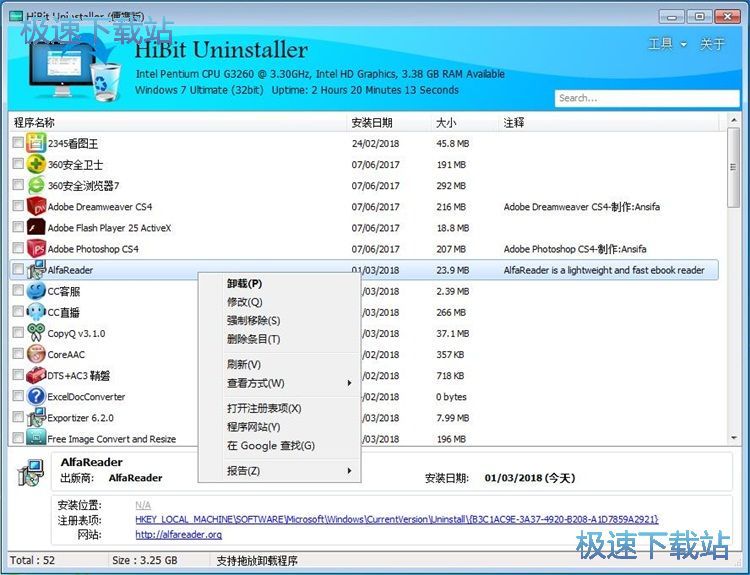Select the CoreAAC program name
Screen dimensions: 750x575
pyautogui.click(x=66, y=354)
